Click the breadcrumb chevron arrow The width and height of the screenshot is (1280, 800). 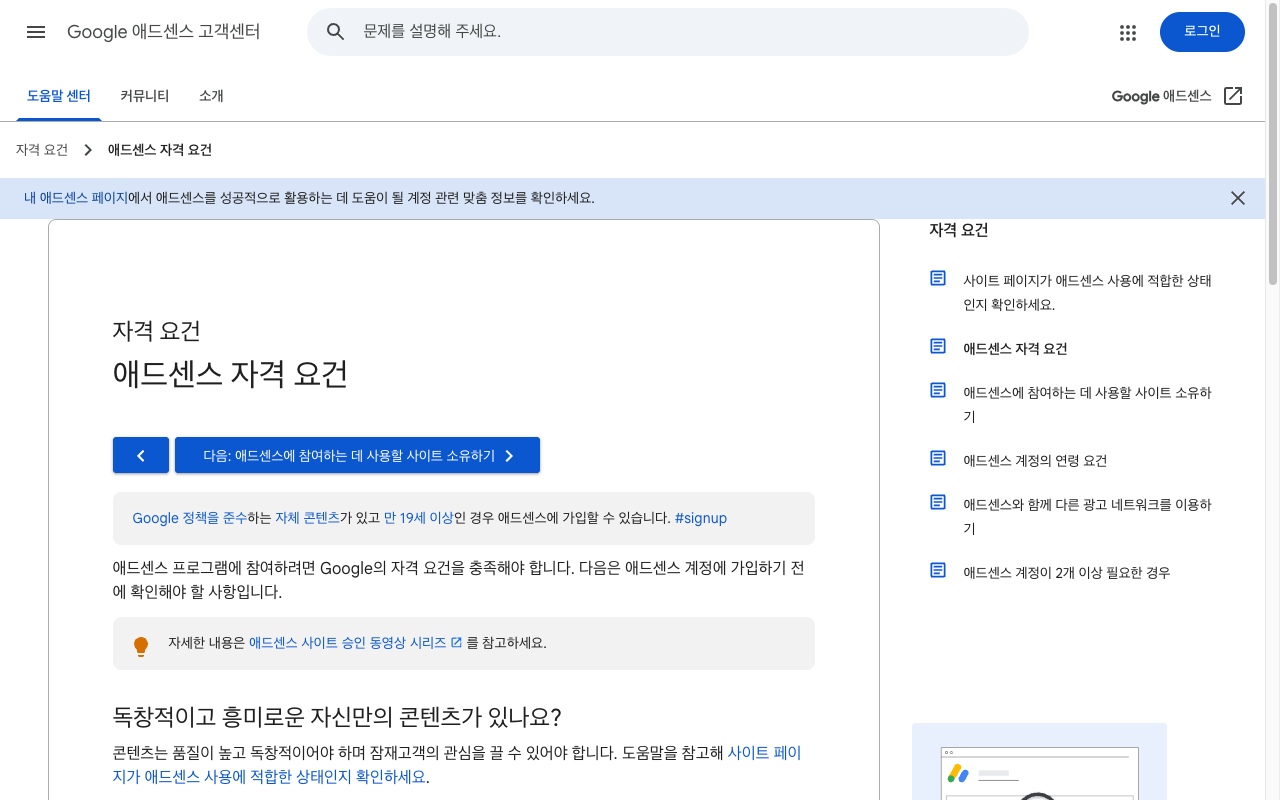[88, 150]
